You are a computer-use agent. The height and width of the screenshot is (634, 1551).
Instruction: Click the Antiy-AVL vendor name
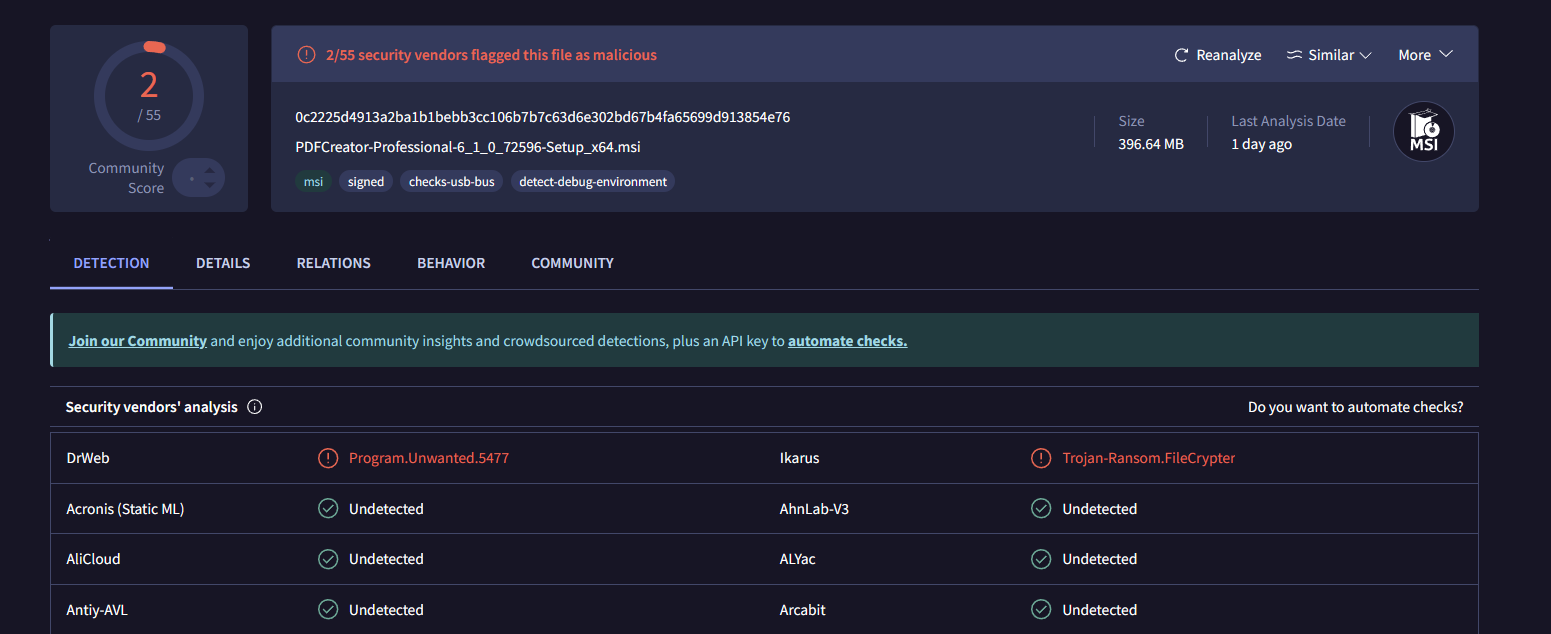[x=98, y=609]
